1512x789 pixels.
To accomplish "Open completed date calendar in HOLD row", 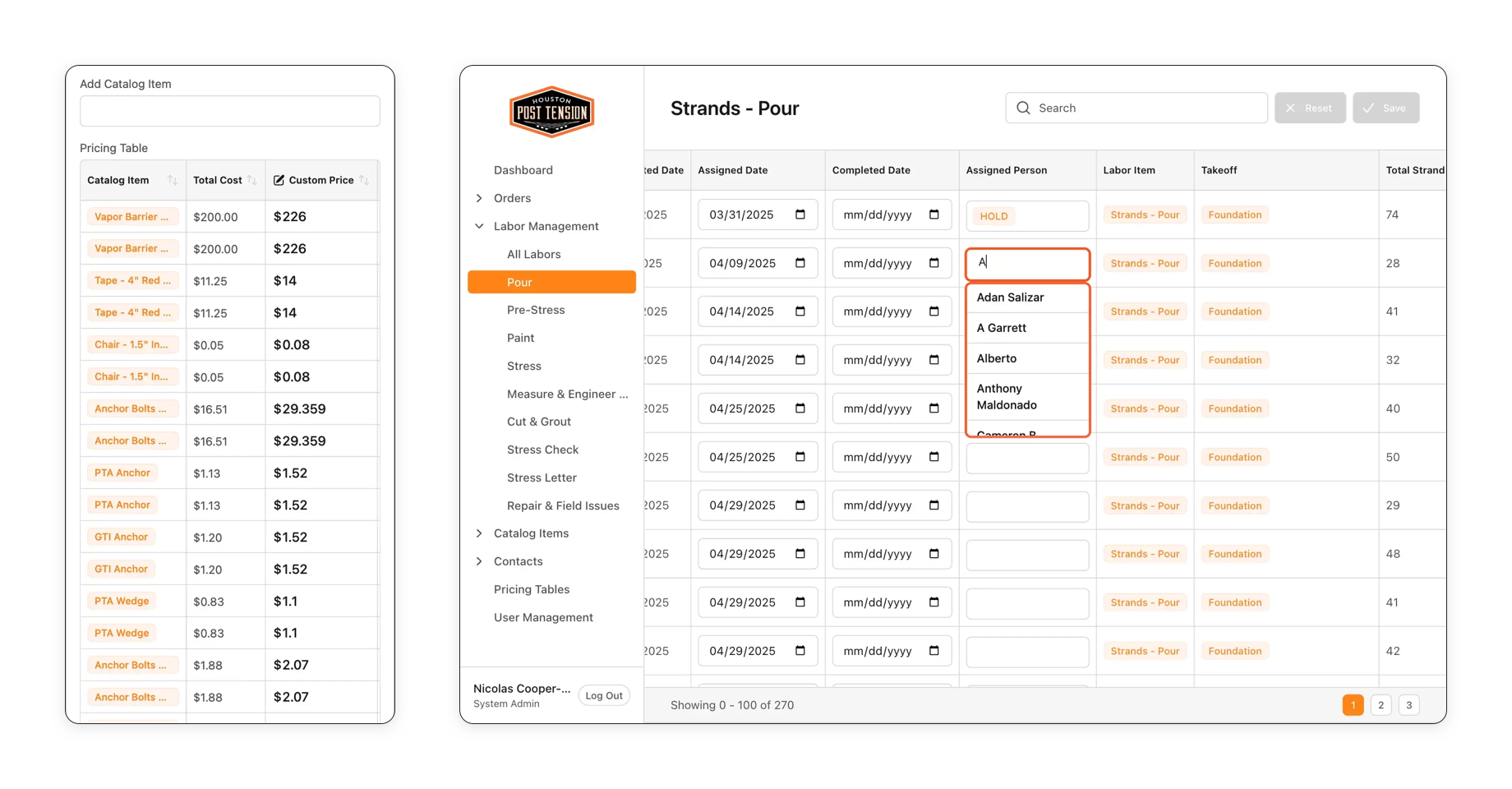I will pos(934,215).
